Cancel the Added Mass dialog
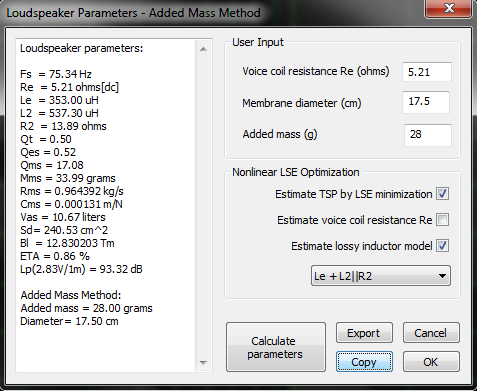Viewport: 477px width, 391px height. click(431, 333)
